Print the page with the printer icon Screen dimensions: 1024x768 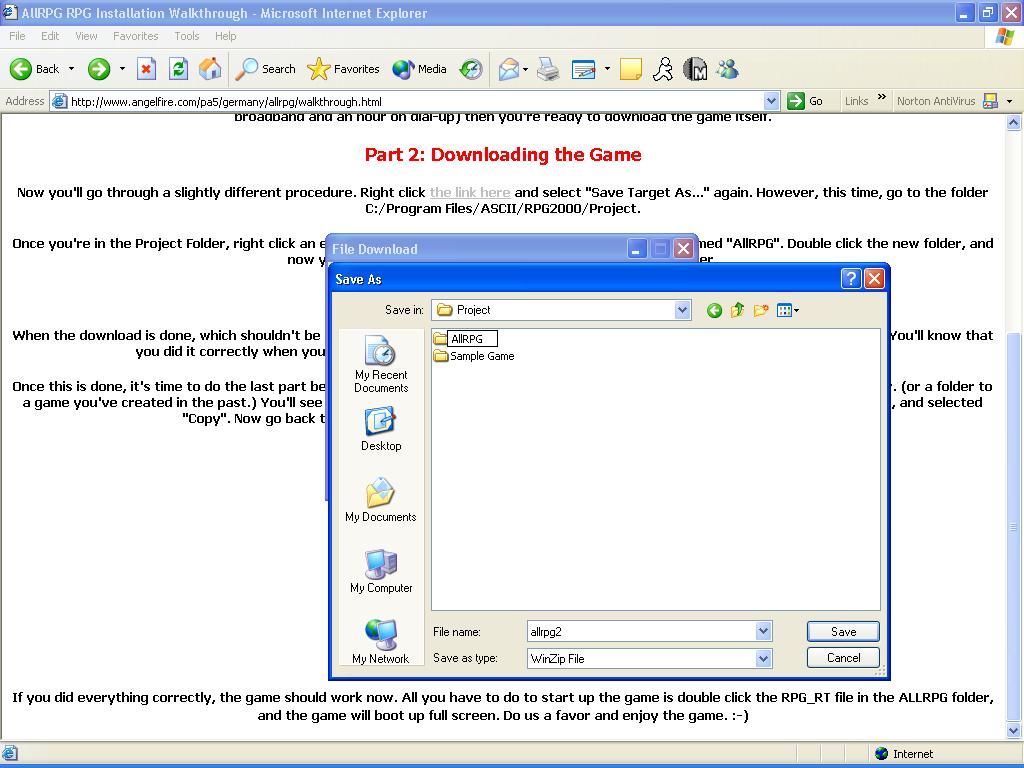(548, 69)
